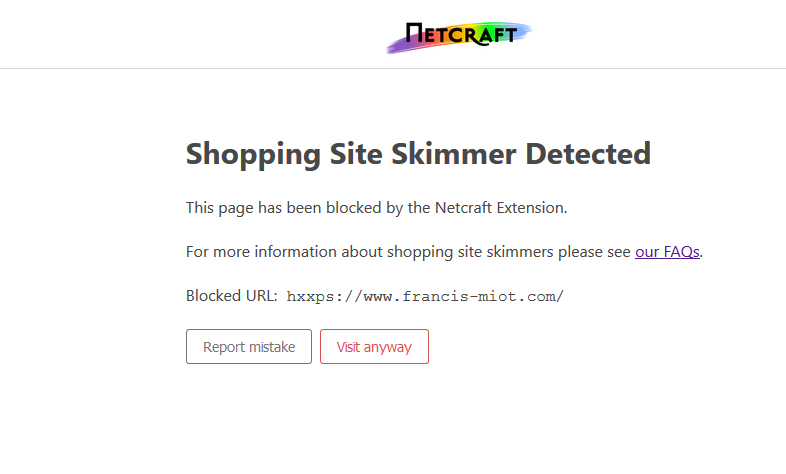Image resolution: width=786 pixels, height=474 pixels.
Task: Click the 'Visit anyway' button
Action: click(x=374, y=347)
